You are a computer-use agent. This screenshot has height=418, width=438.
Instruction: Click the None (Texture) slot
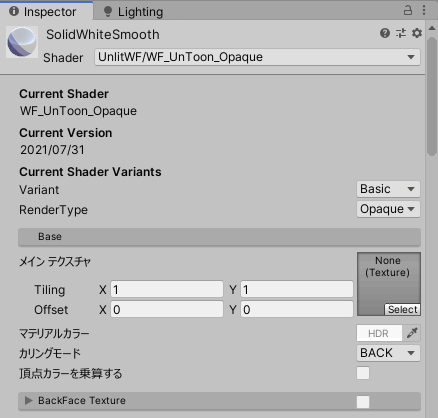click(389, 284)
